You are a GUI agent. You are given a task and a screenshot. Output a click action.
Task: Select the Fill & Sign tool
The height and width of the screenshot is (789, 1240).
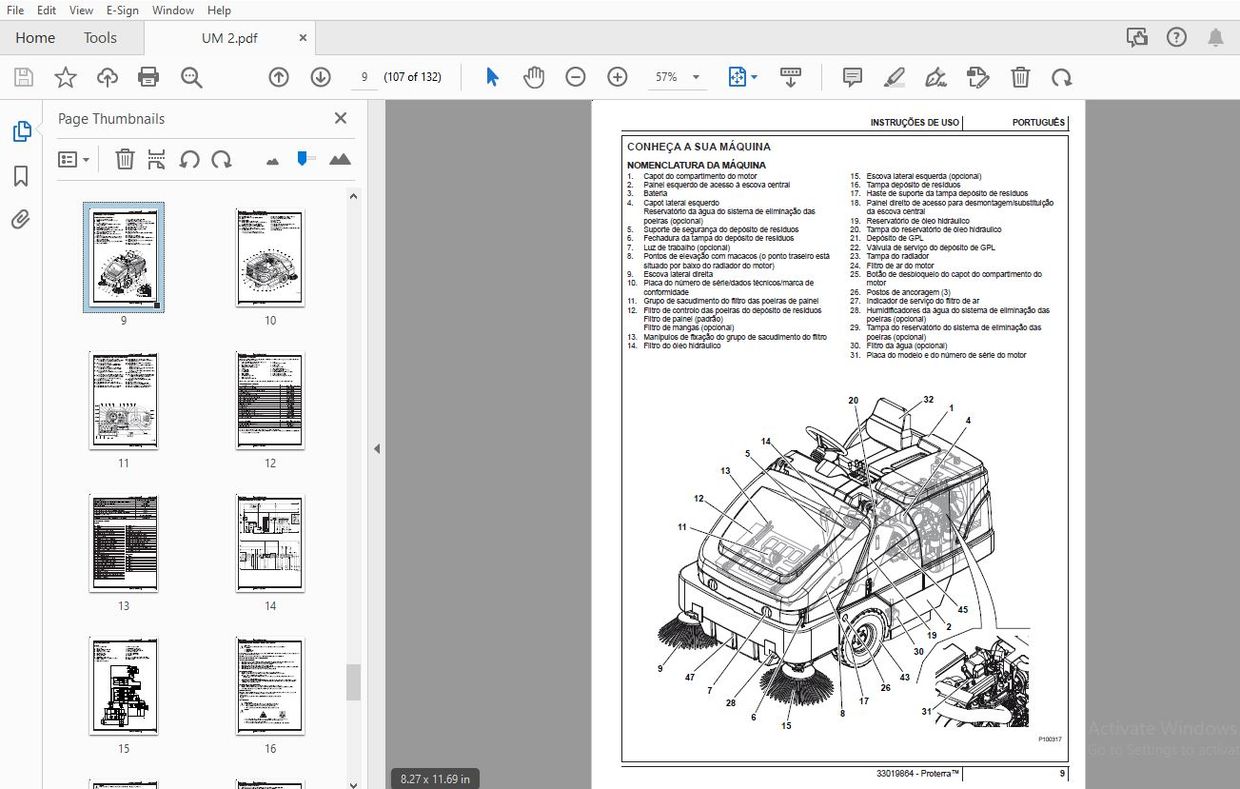(936, 76)
